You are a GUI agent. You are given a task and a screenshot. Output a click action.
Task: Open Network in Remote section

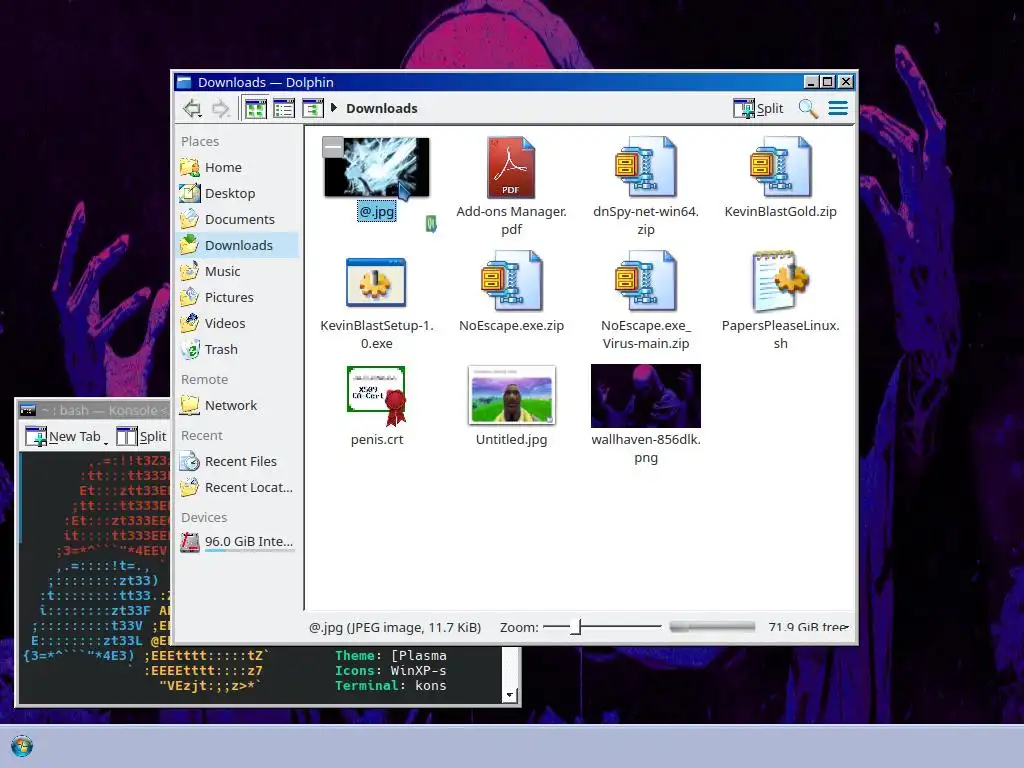tap(238, 406)
